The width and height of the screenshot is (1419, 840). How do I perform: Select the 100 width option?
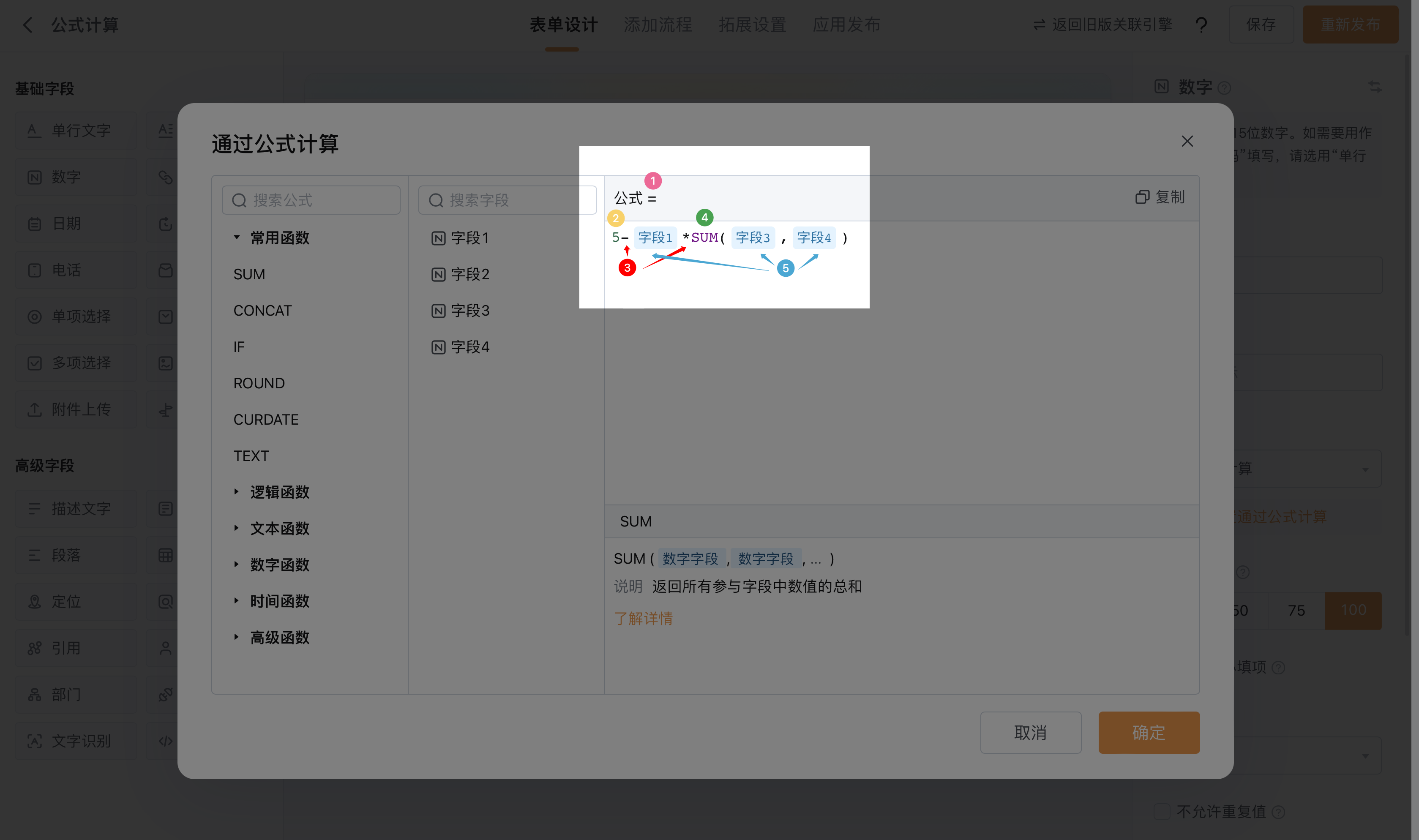(1353, 611)
